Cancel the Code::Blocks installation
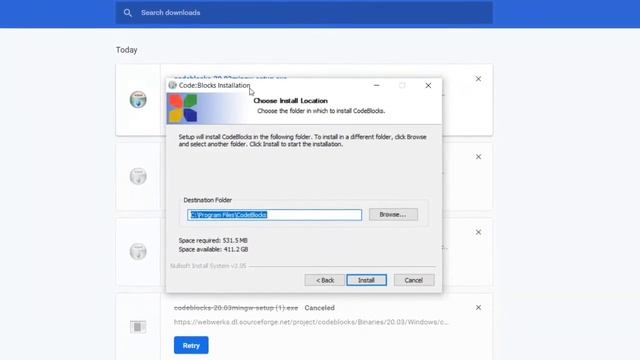Screen dimensions: 640x360 click(x=414, y=280)
